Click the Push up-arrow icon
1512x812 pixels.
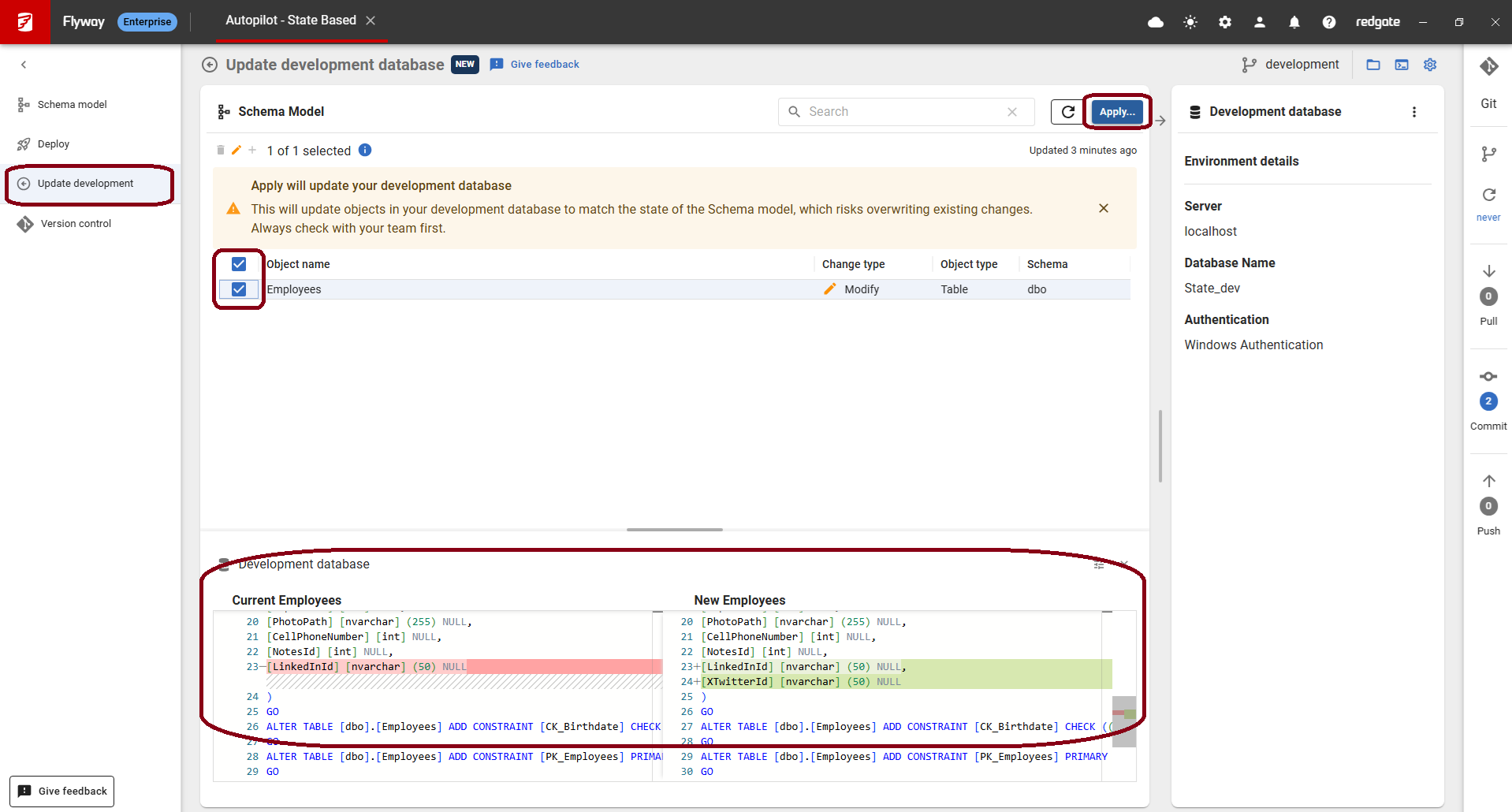tap(1488, 481)
